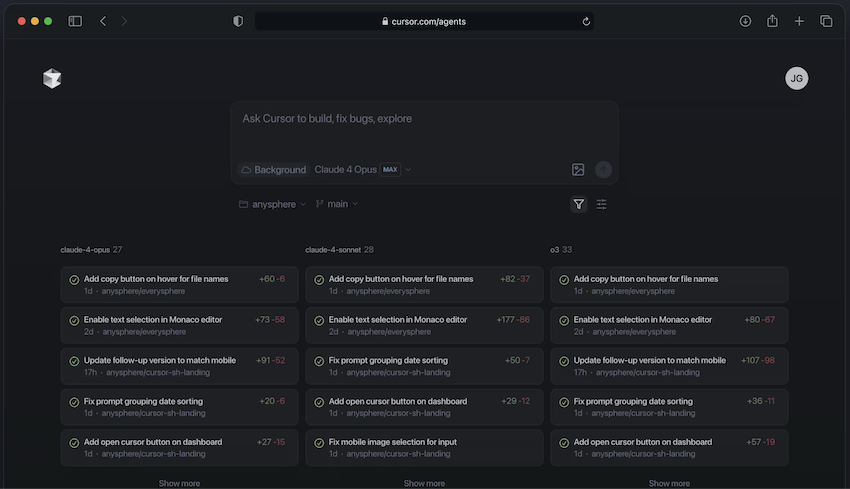Viewport: 850px width, 489px height.
Task: Click the folder icon beside anysphere
Action: (x=243, y=204)
